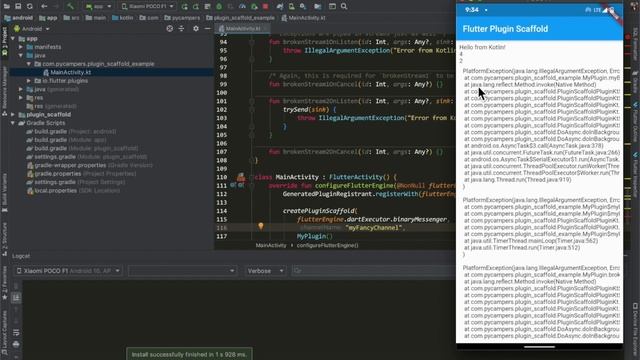Image resolution: width=640 pixels, height=360 pixels.
Task: Open the empty Logcat process dropdown
Action: coord(182,271)
